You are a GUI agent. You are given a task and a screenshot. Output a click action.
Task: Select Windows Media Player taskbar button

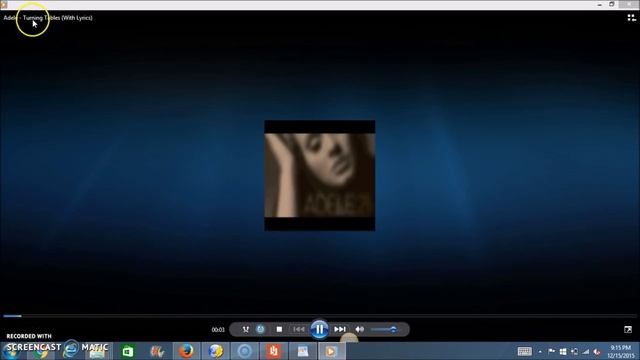point(331,351)
